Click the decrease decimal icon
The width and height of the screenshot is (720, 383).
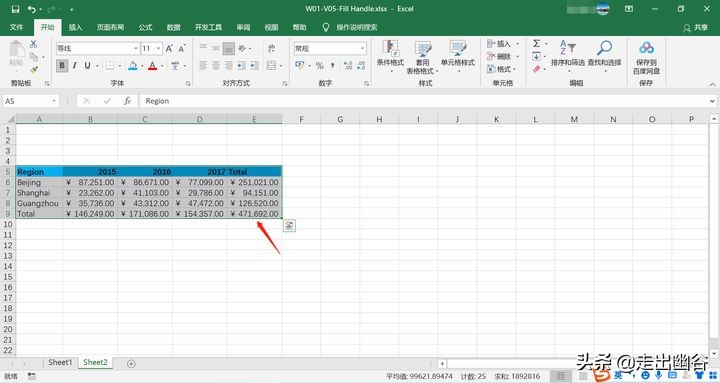[x=361, y=66]
